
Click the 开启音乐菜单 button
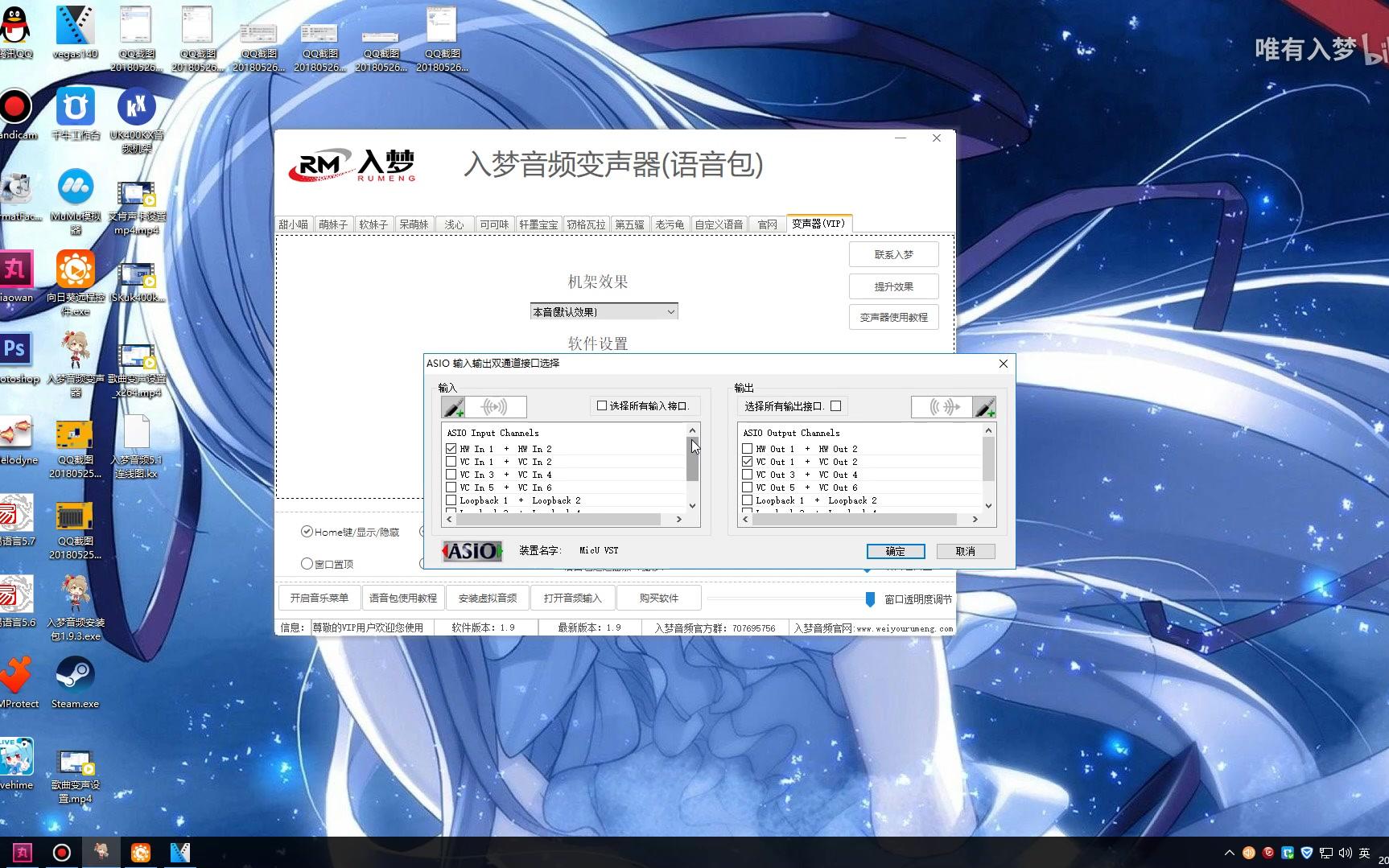[319, 598]
